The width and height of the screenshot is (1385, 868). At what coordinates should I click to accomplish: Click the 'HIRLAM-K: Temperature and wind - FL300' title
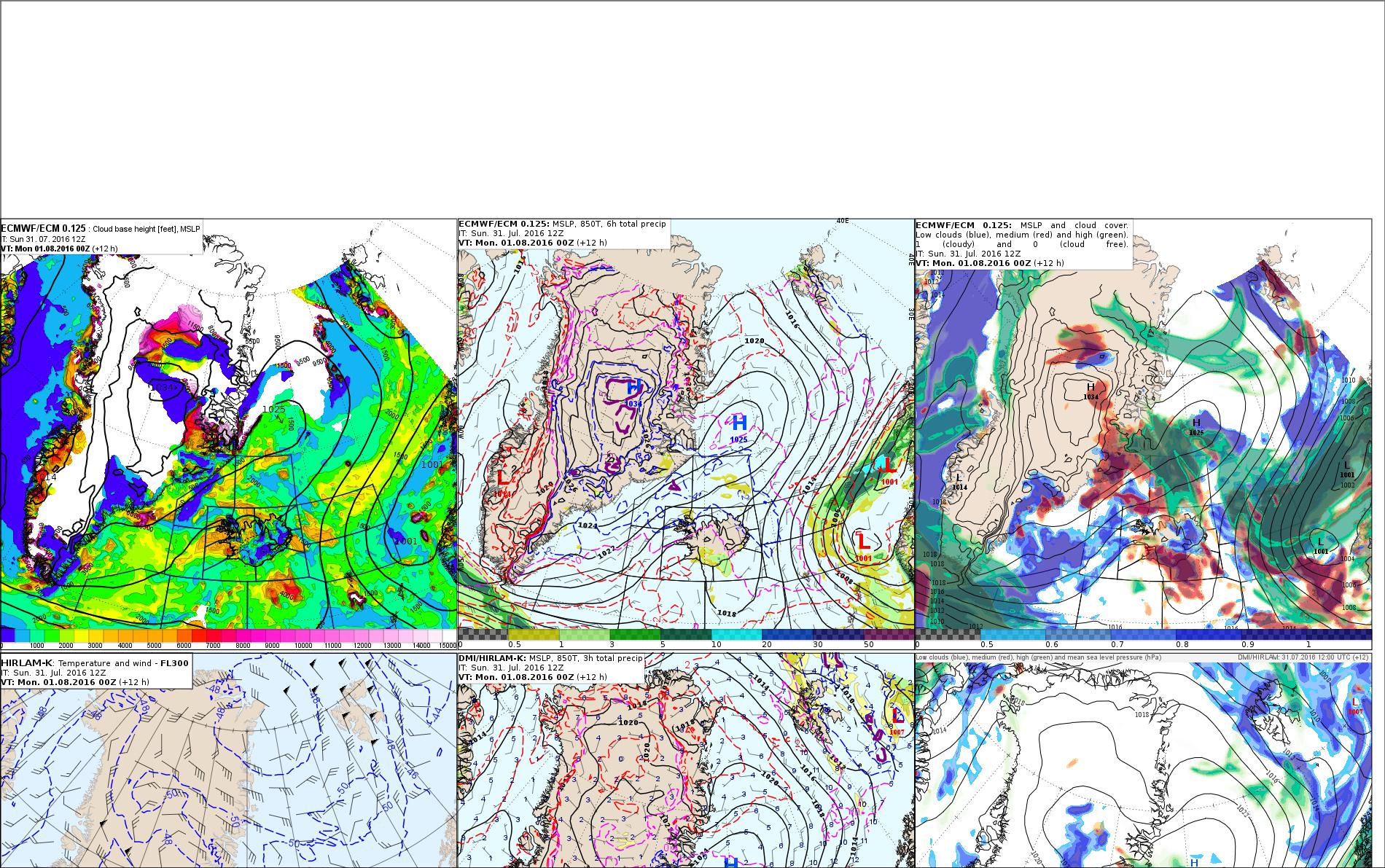click(95, 662)
